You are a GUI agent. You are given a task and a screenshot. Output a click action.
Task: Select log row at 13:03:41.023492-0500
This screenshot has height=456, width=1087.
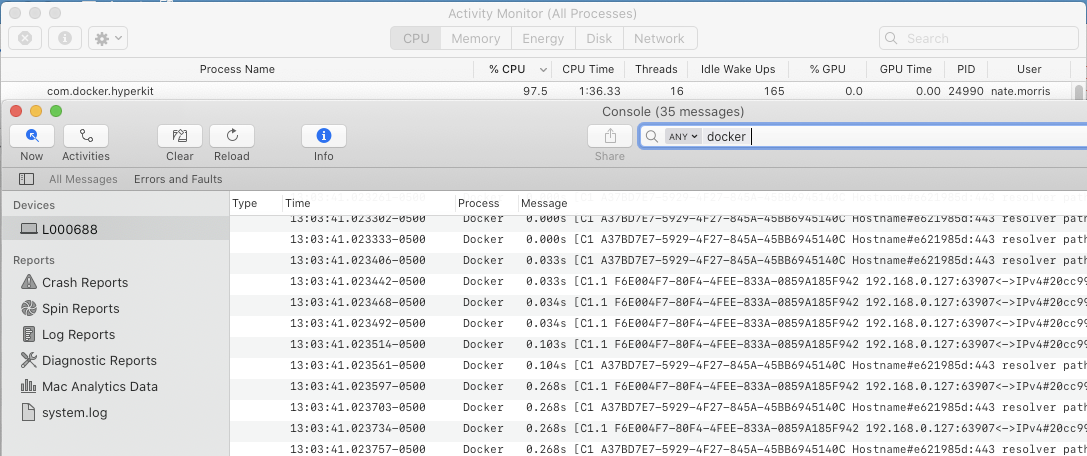pyautogui.click(x=659, y=323)
